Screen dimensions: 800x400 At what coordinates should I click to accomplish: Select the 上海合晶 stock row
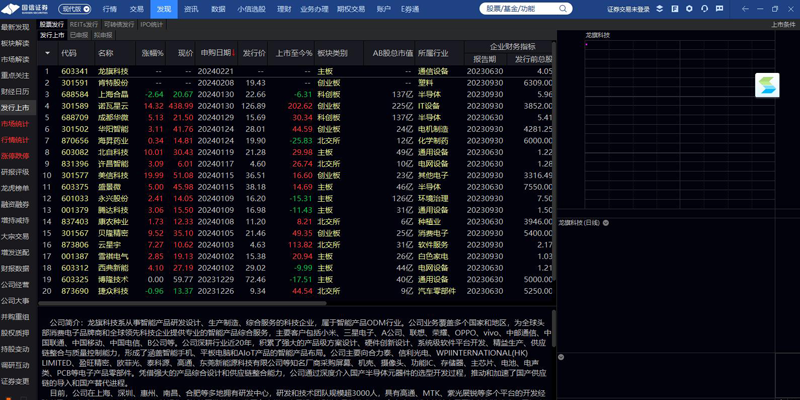pos(297,94)
